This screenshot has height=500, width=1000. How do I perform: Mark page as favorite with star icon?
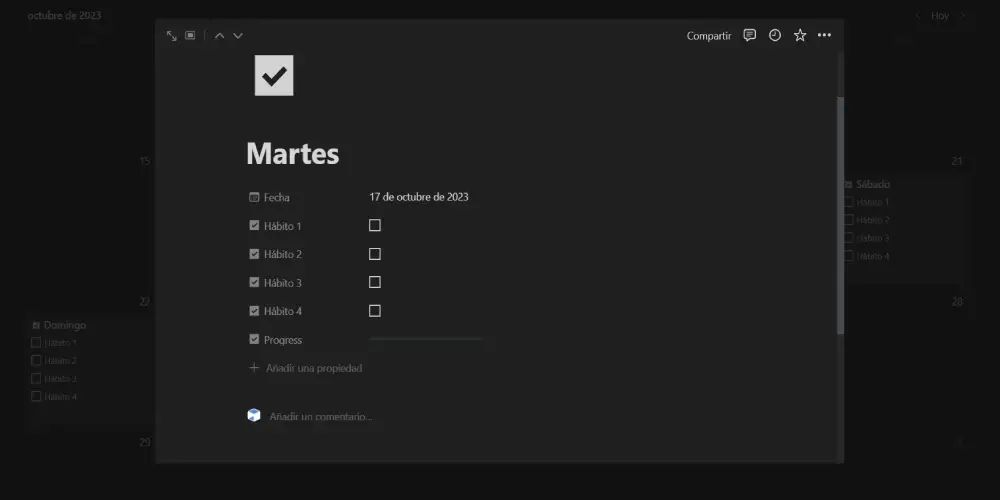(x=800, y=36)
